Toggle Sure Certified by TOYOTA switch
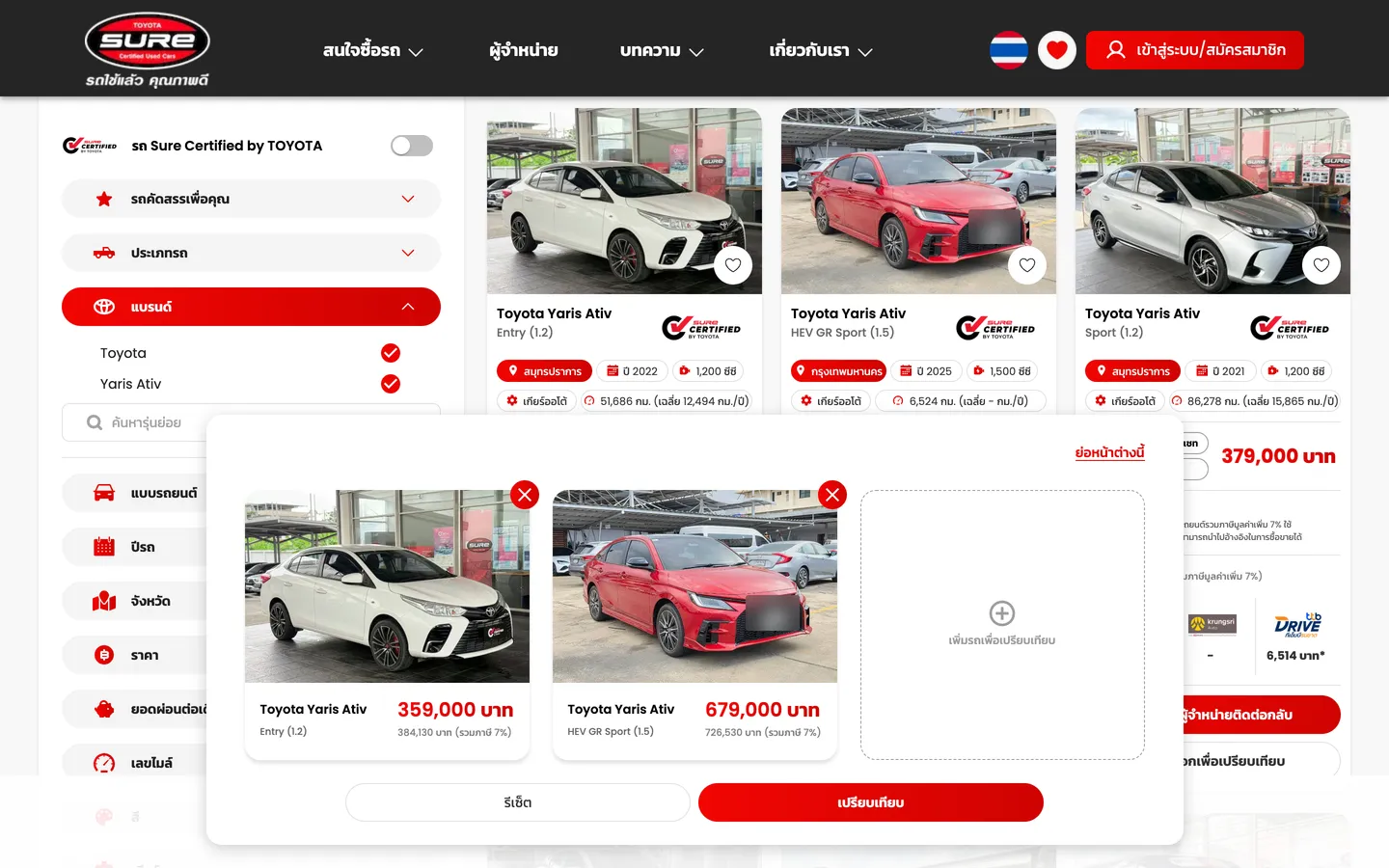The width and height of the screenshot is (1389, 868). pos(412,146)
